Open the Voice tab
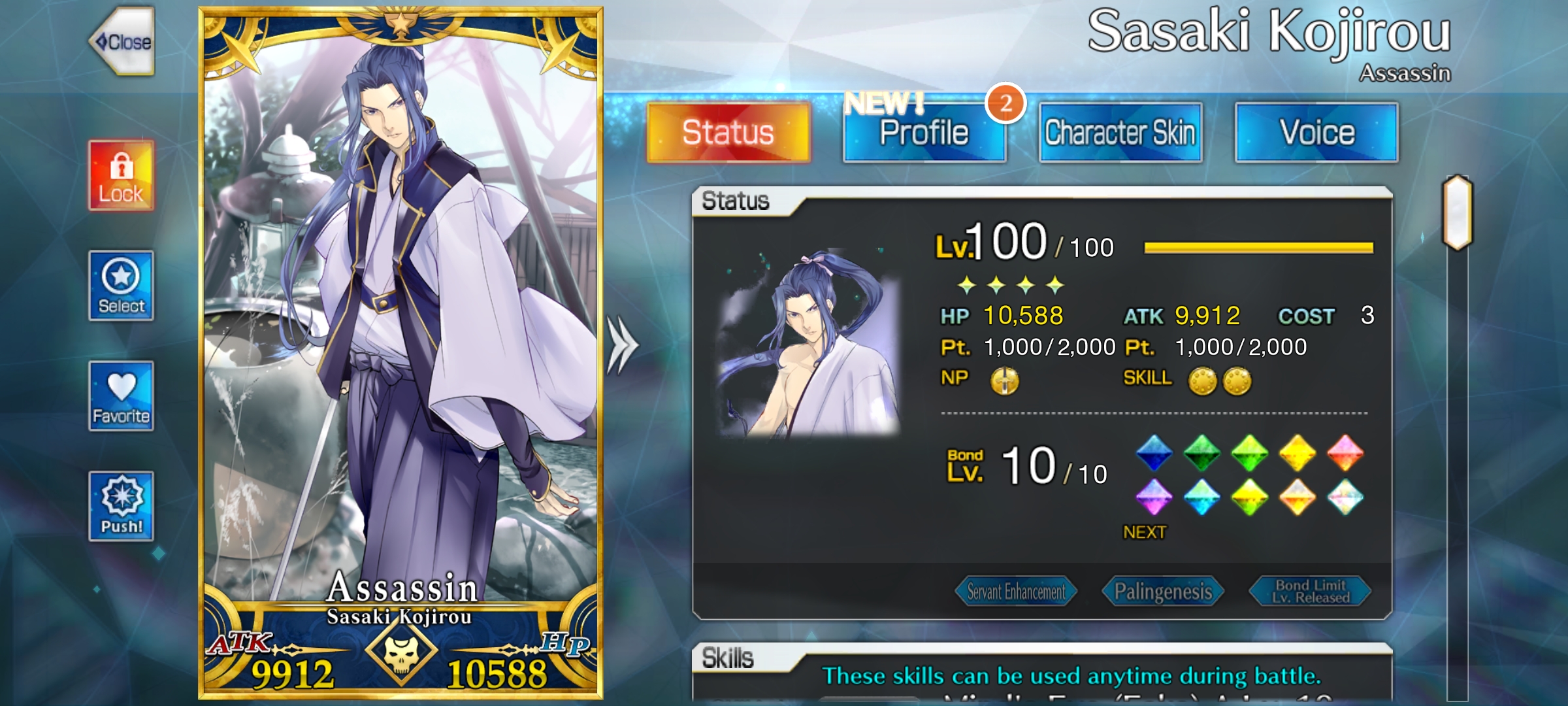 pyautogui.click(x=1316, y=133)
